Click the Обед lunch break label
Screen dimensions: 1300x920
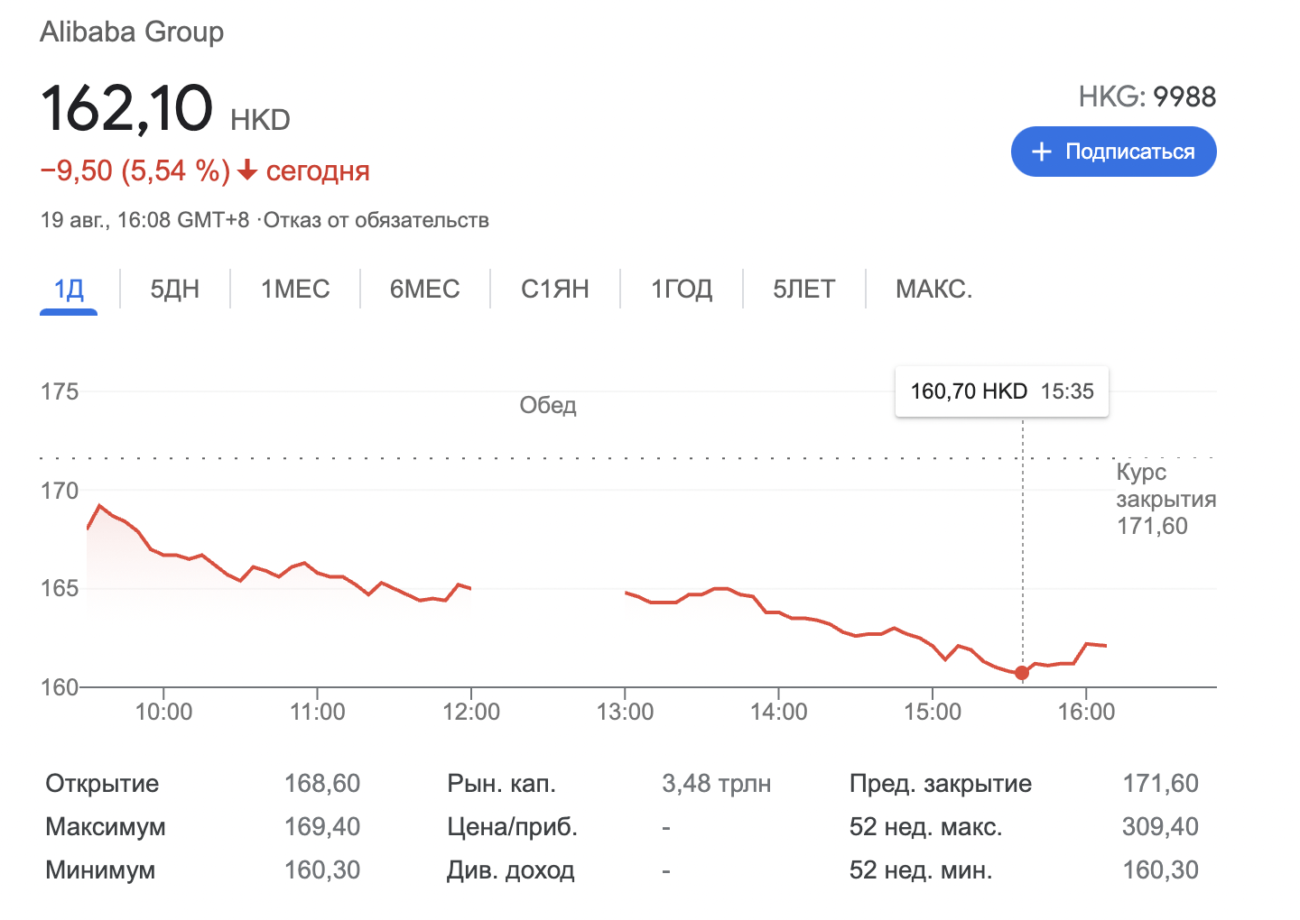[x=548, y=405]
